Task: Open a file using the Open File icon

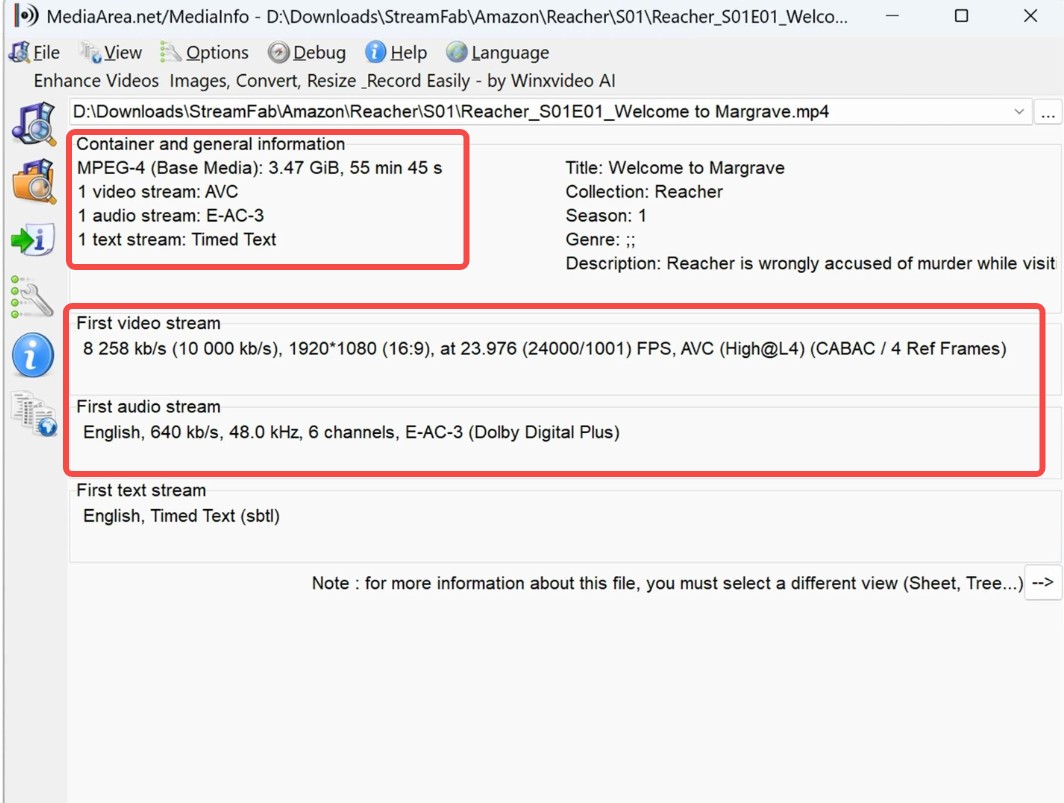Action: click(x=30, y=123)
